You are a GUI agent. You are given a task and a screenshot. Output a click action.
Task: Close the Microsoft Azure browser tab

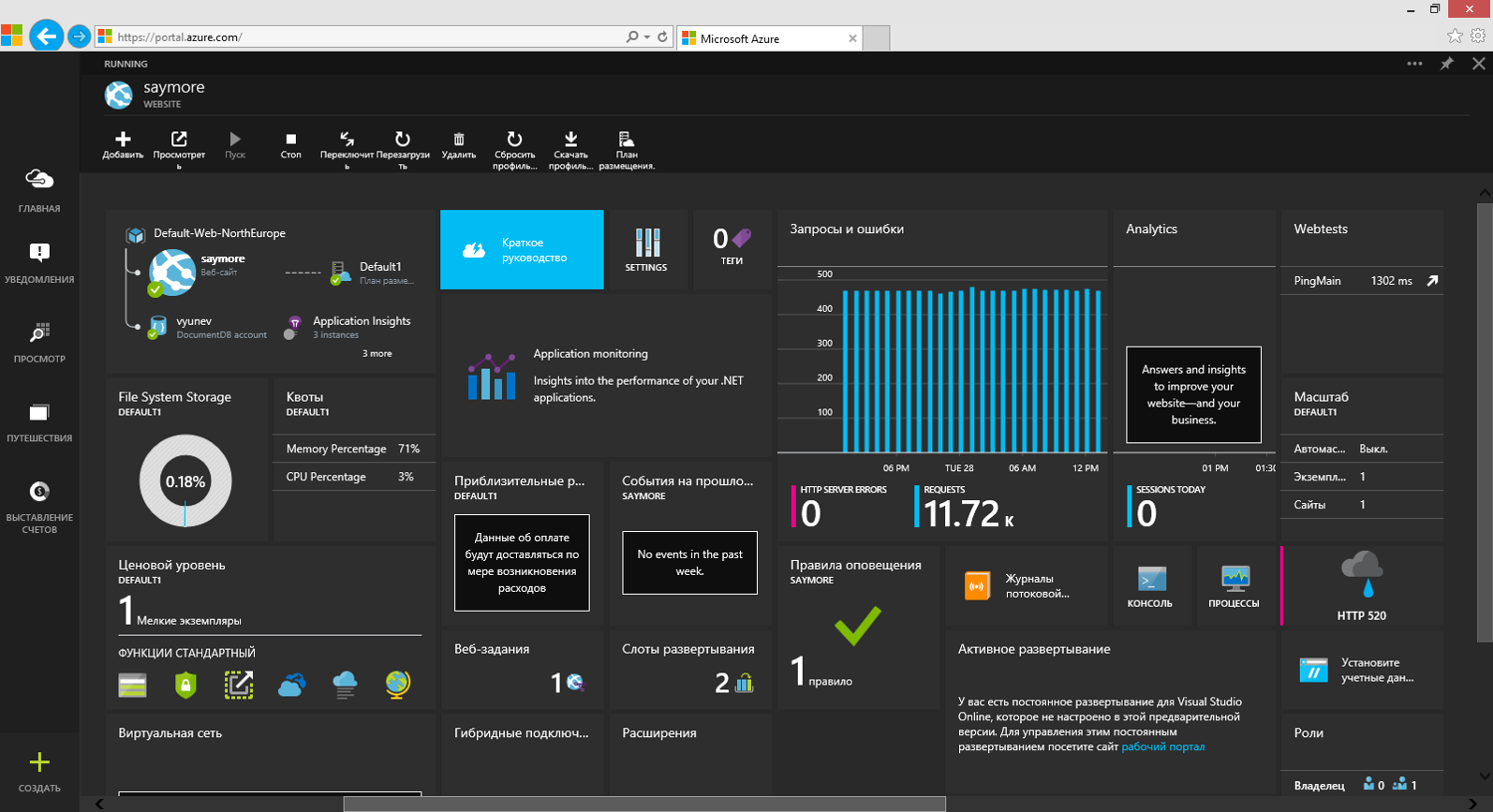click(x=852, y=38)
